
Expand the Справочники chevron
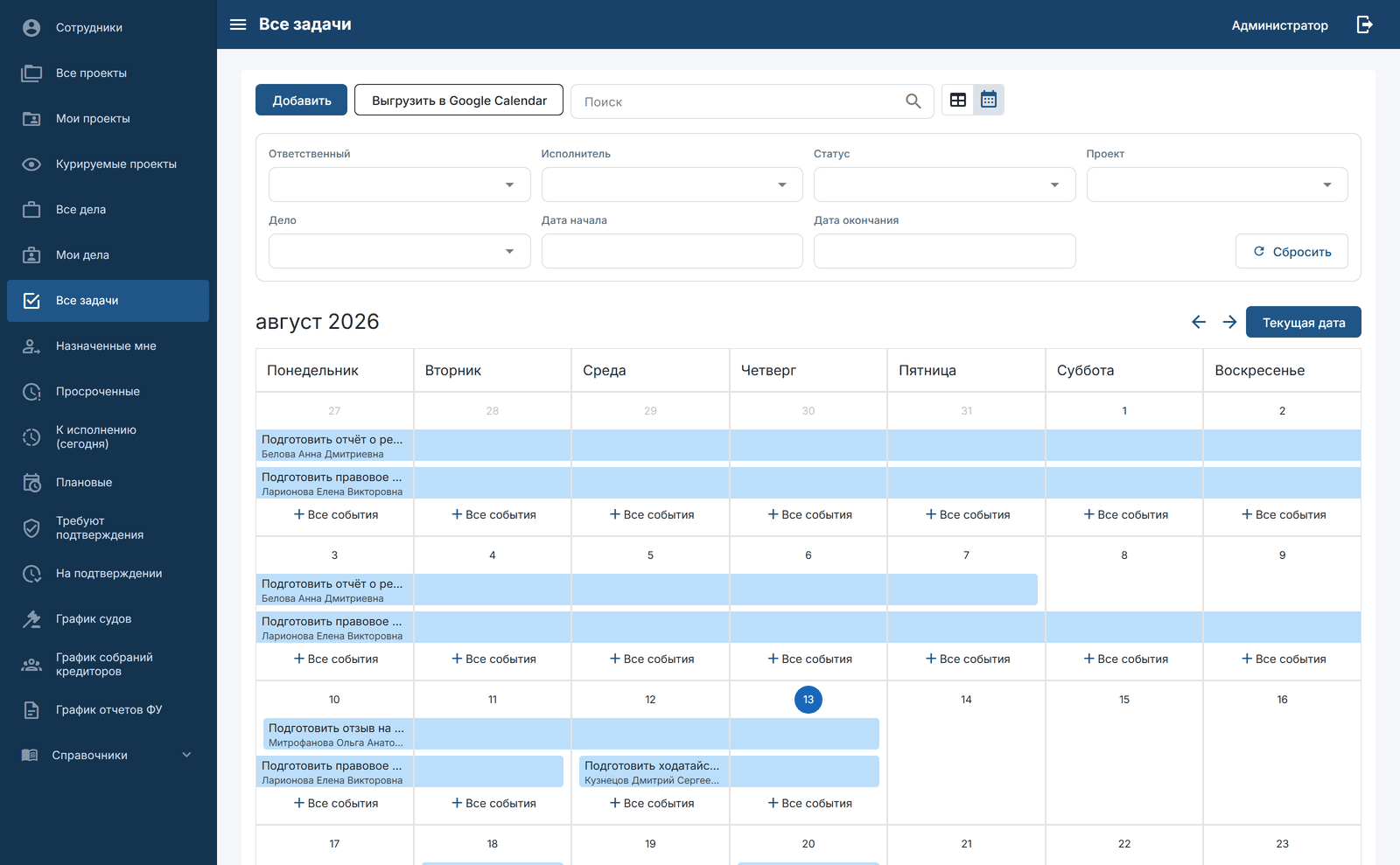(x=186, y=755)
